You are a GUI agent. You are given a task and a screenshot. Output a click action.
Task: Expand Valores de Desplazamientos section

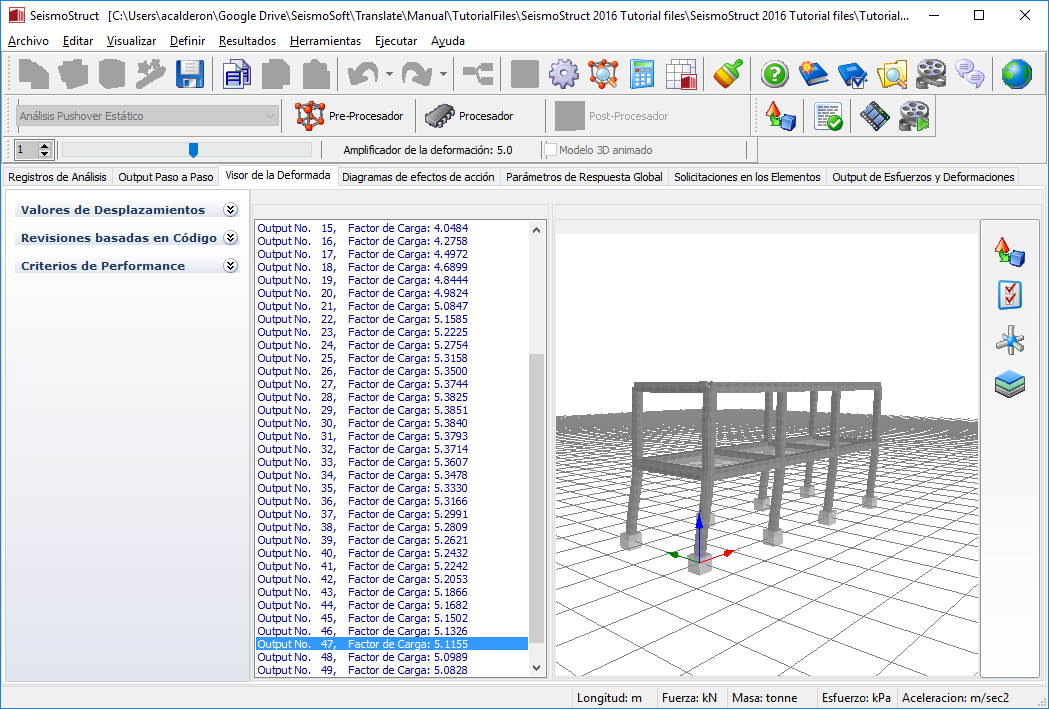230,210
